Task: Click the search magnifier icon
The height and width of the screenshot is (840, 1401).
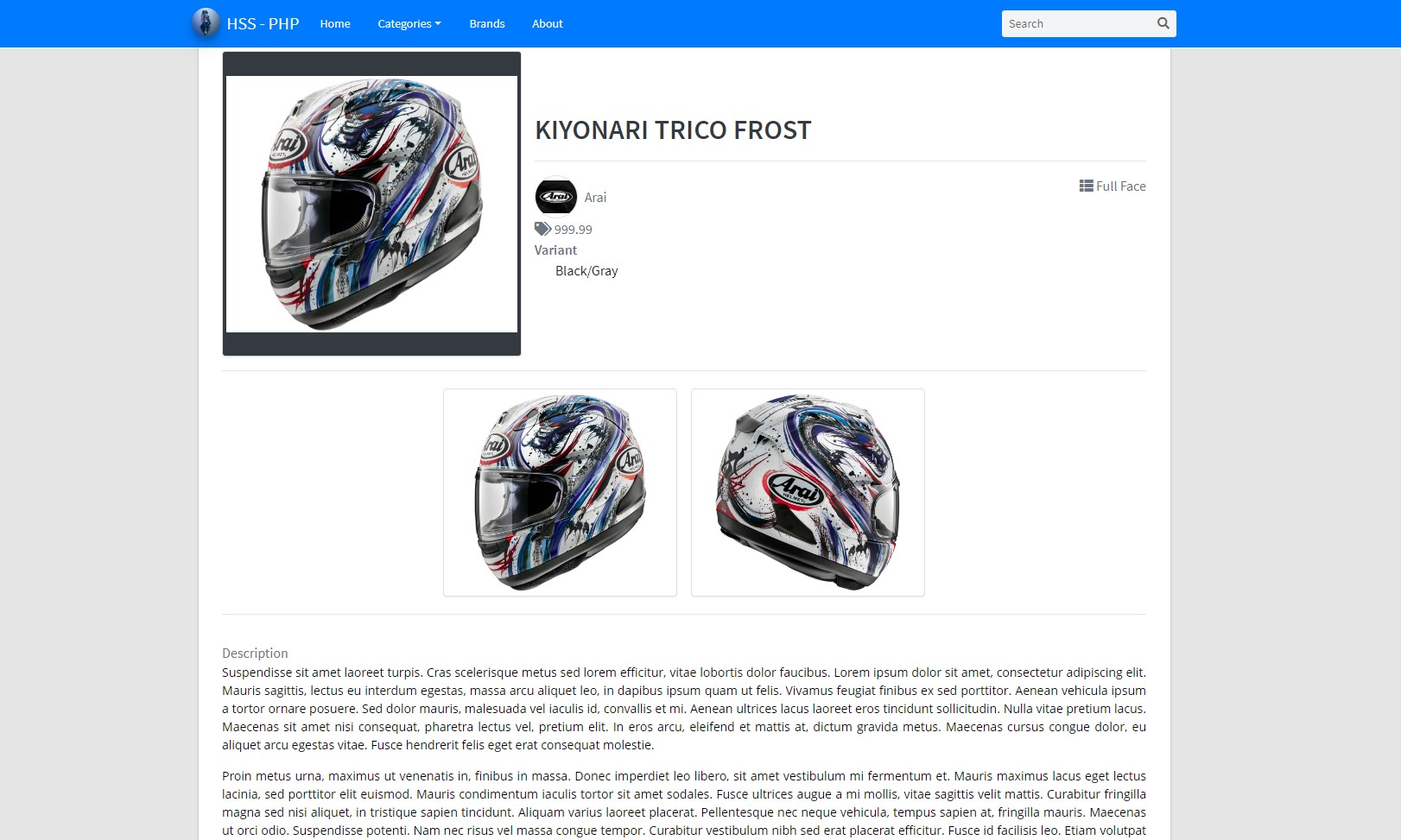Action: click(1163, 23)
